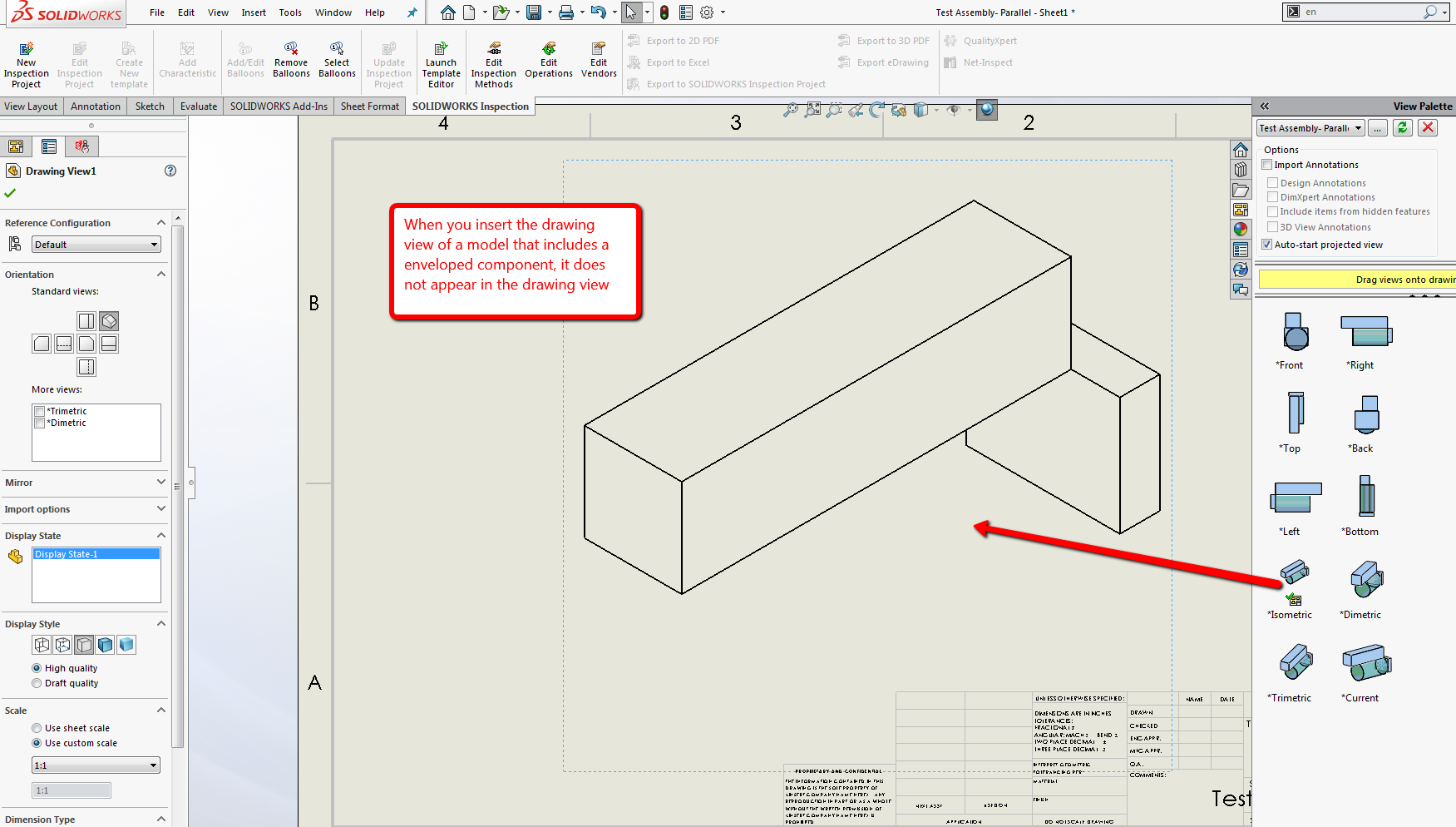Collapse the Display State section
The width and height of the screenshot is (1456, 827).
click(x=161, y=536)
